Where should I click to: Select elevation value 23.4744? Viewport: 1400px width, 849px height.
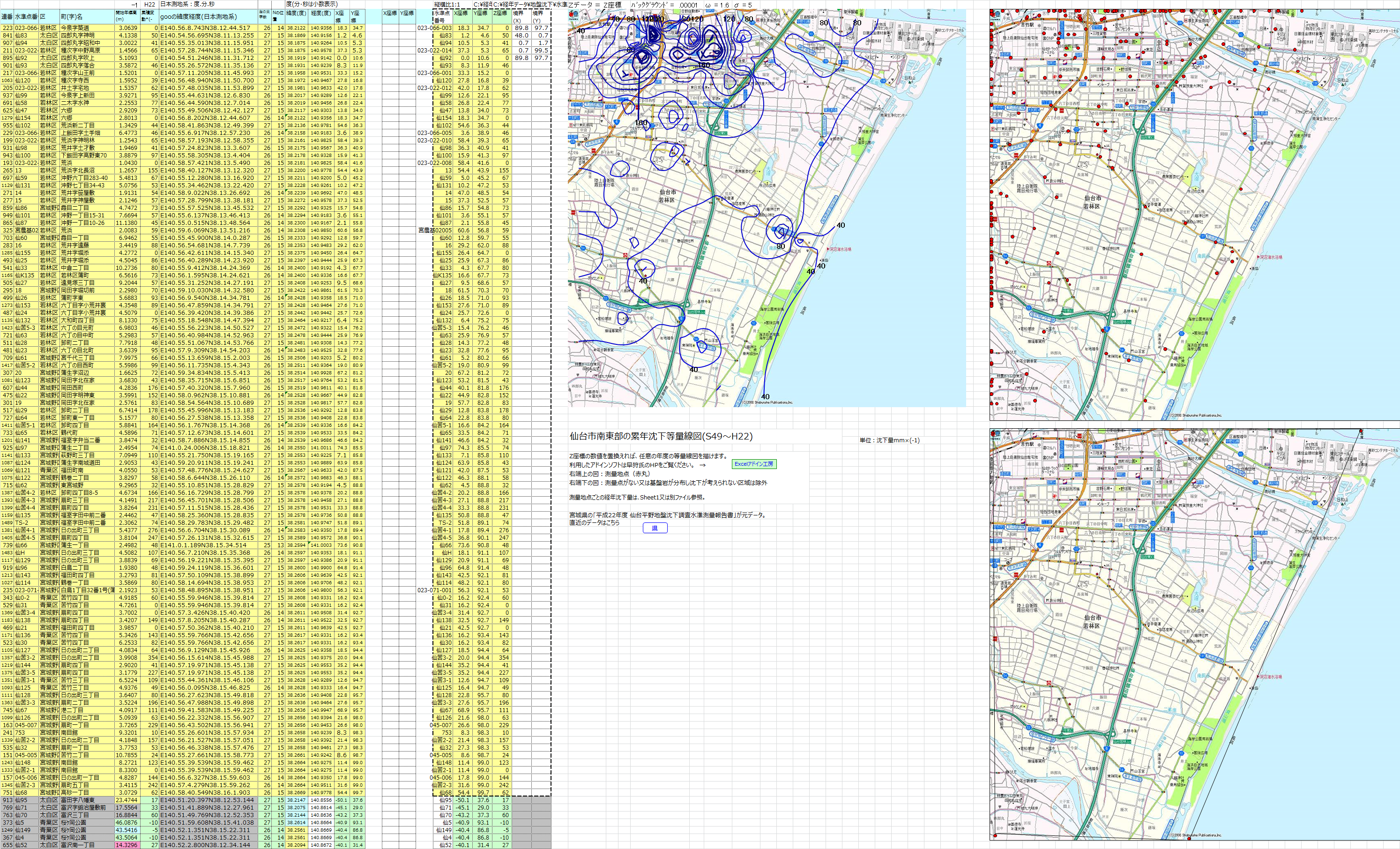[x=127, y=800]
